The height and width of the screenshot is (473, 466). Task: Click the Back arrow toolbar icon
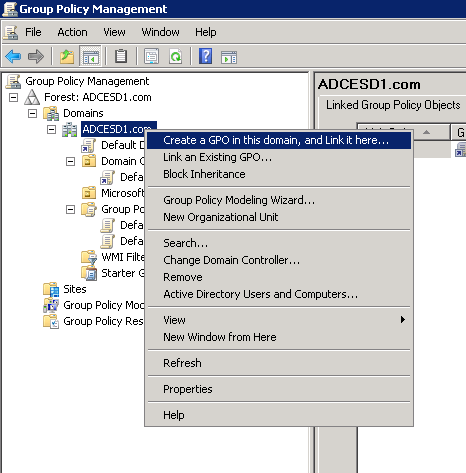[13, 56]
